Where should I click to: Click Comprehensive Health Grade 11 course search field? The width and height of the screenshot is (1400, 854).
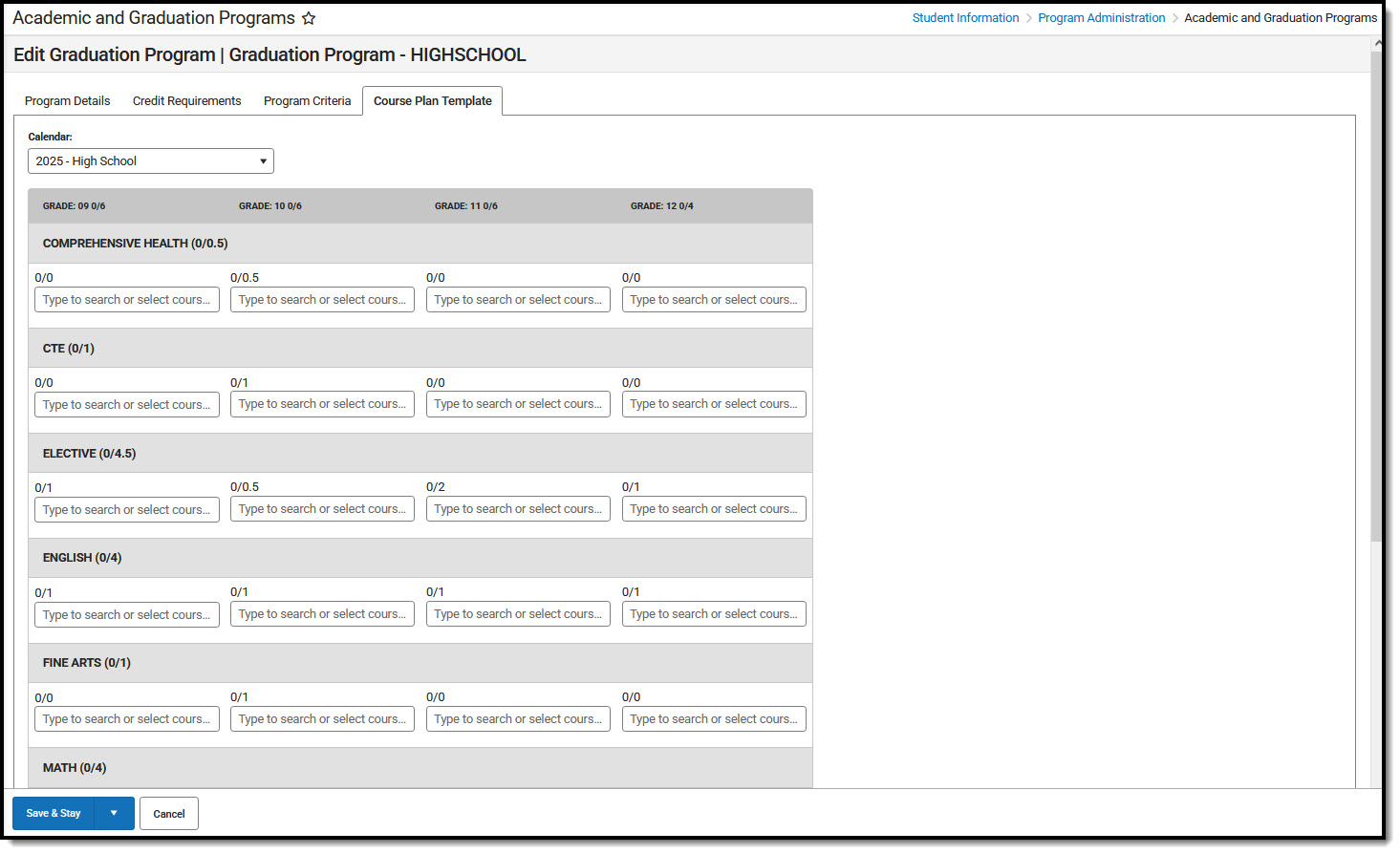(x=518, y=300)
